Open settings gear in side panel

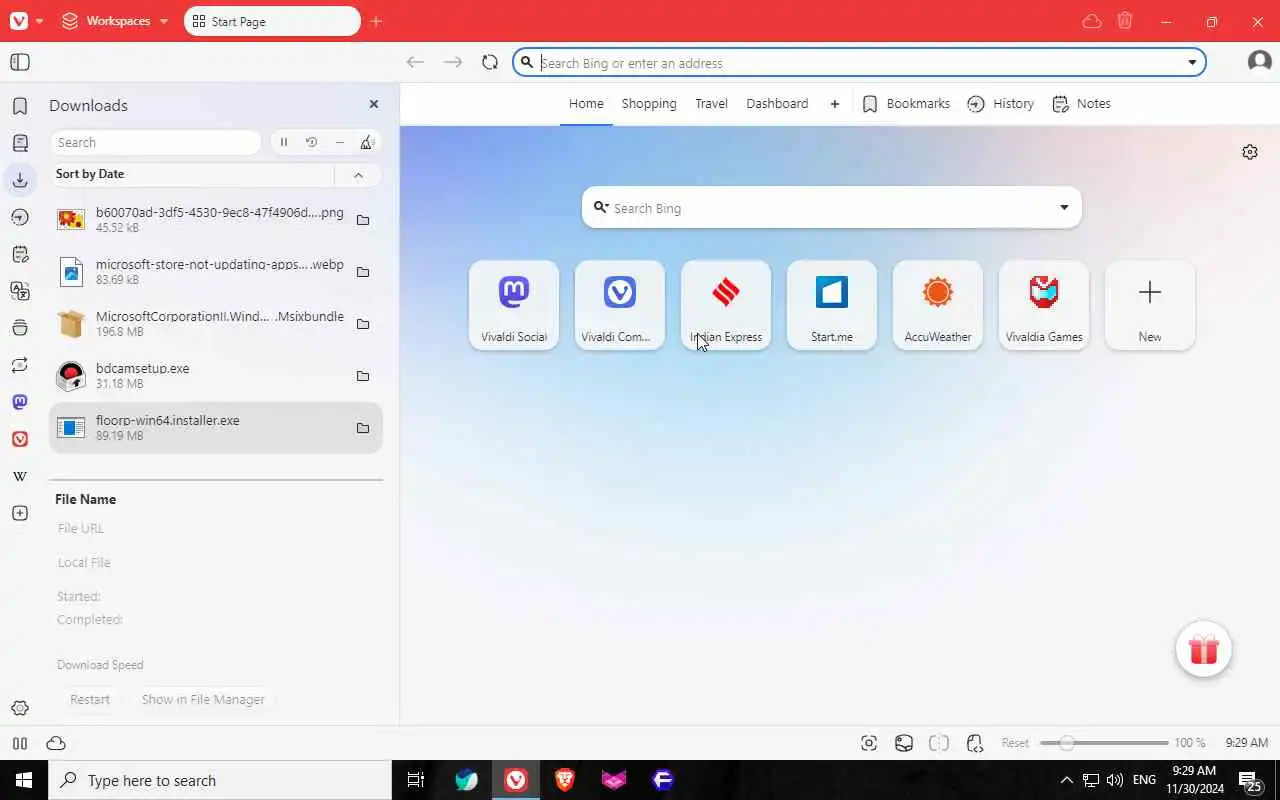(20, 708)
